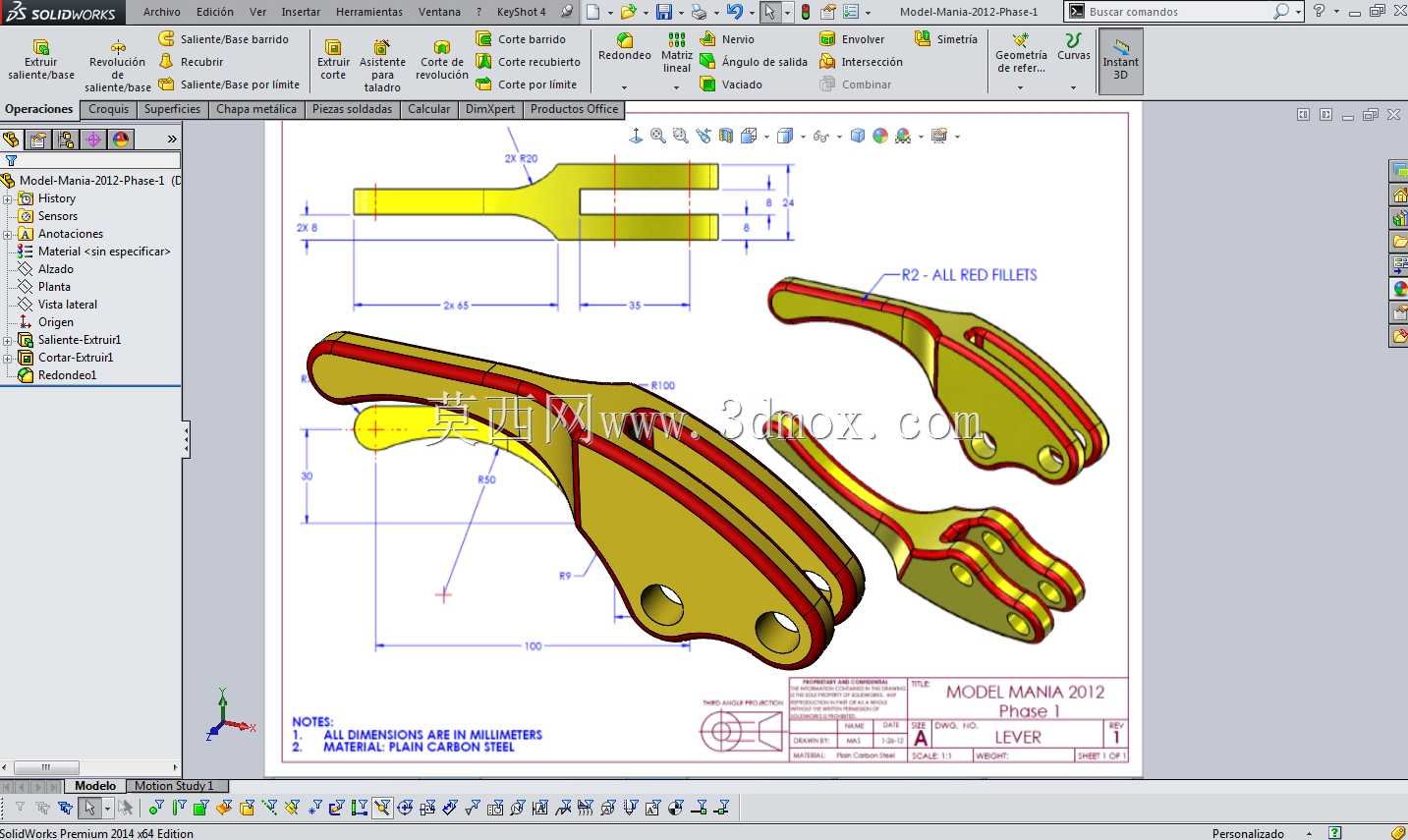The width and height of the screenshot is (1408, 840).
Task: Click the feature tree horizontal scrollbar
Action: 90,767
